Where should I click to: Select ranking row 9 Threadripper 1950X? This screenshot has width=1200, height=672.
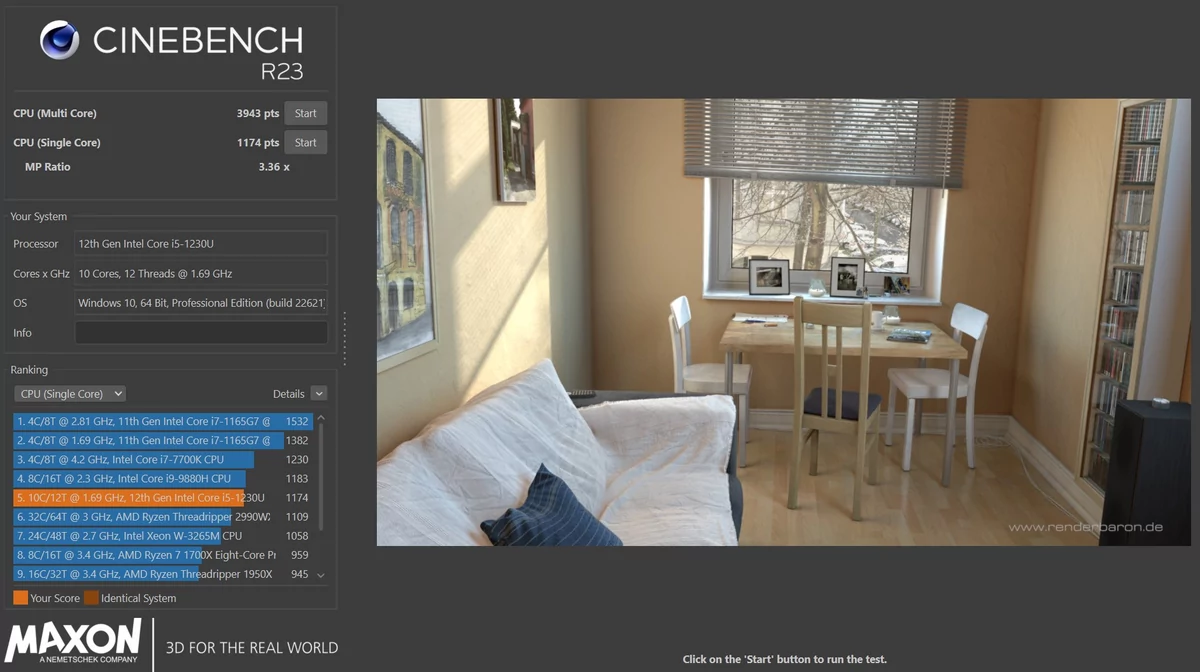163,574
